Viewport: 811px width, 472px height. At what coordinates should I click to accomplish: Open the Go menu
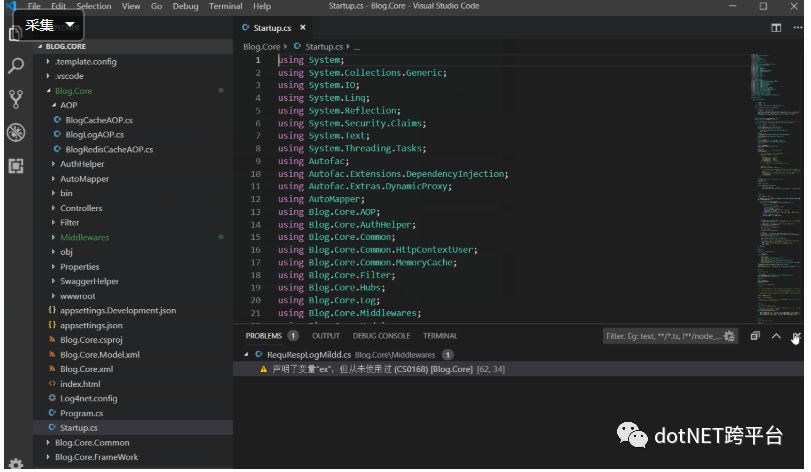click(x=156, y=6)
